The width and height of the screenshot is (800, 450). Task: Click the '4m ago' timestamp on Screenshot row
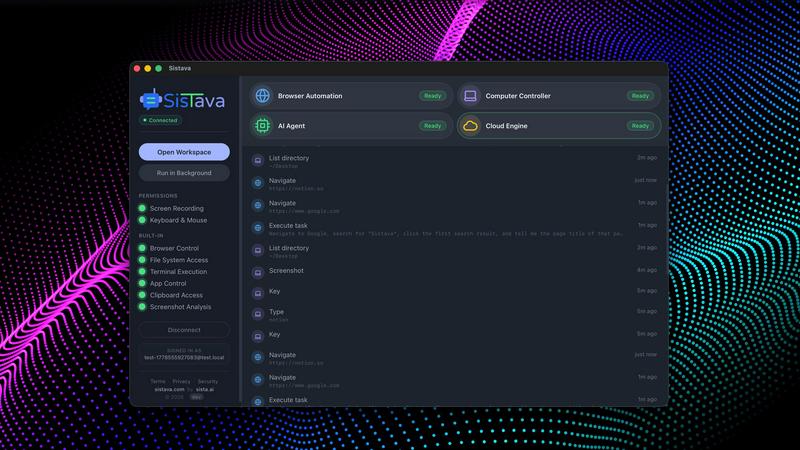(x=647, y=270)
